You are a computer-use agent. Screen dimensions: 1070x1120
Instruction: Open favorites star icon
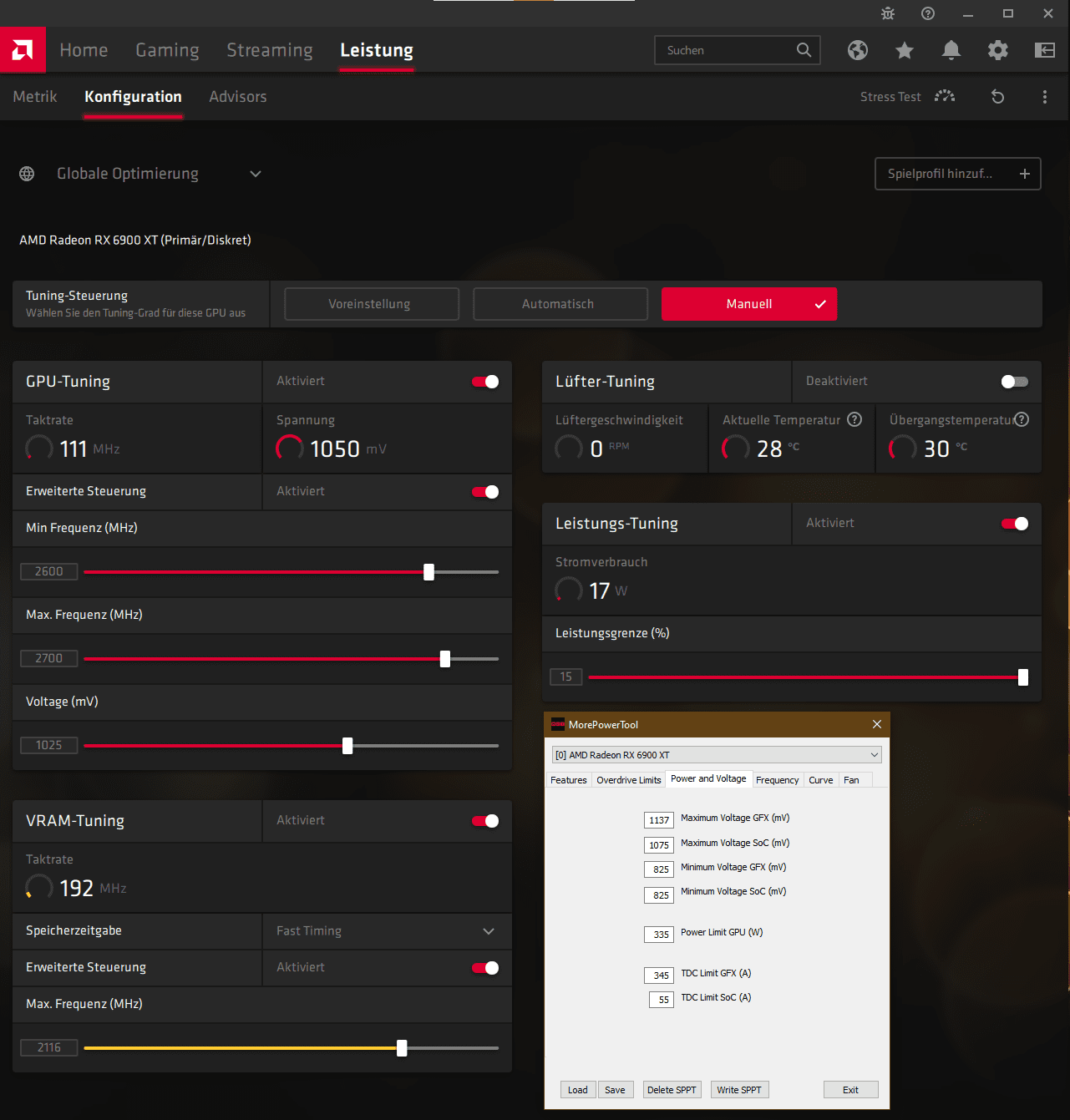(x=905, y=50)
